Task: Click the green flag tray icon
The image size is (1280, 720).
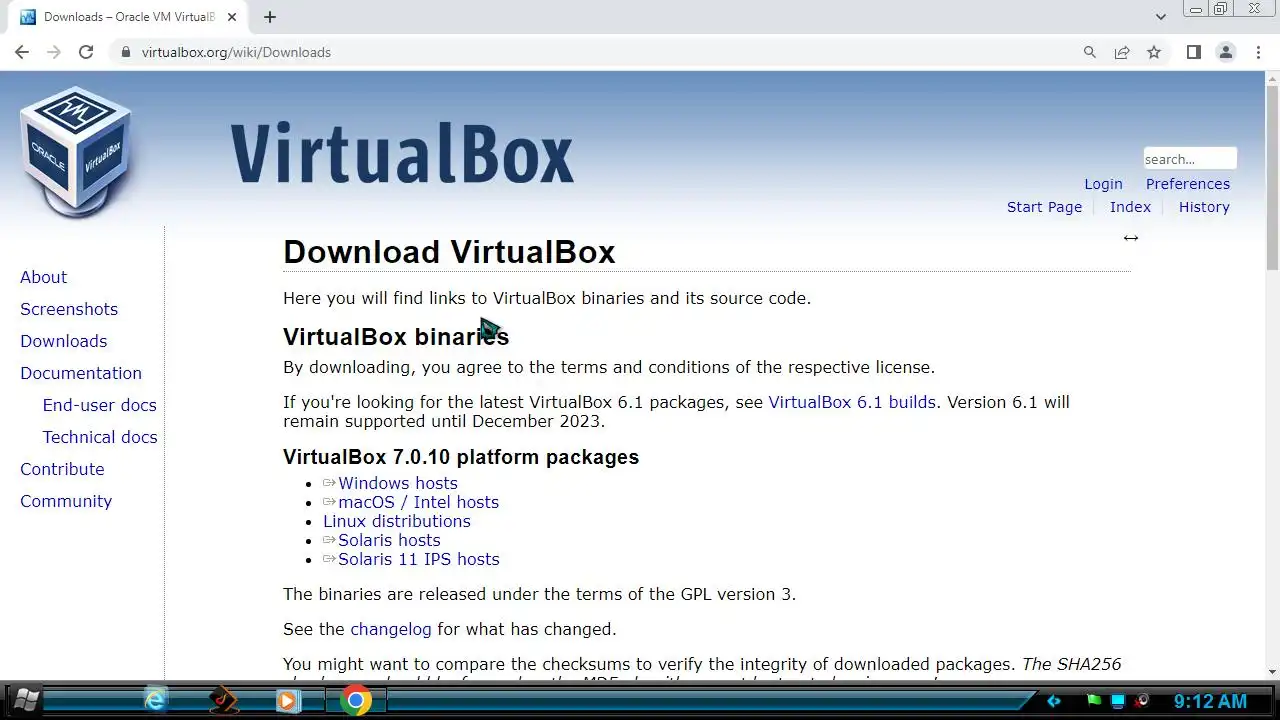Action: pyautogui.click(x=1095, y=701)
